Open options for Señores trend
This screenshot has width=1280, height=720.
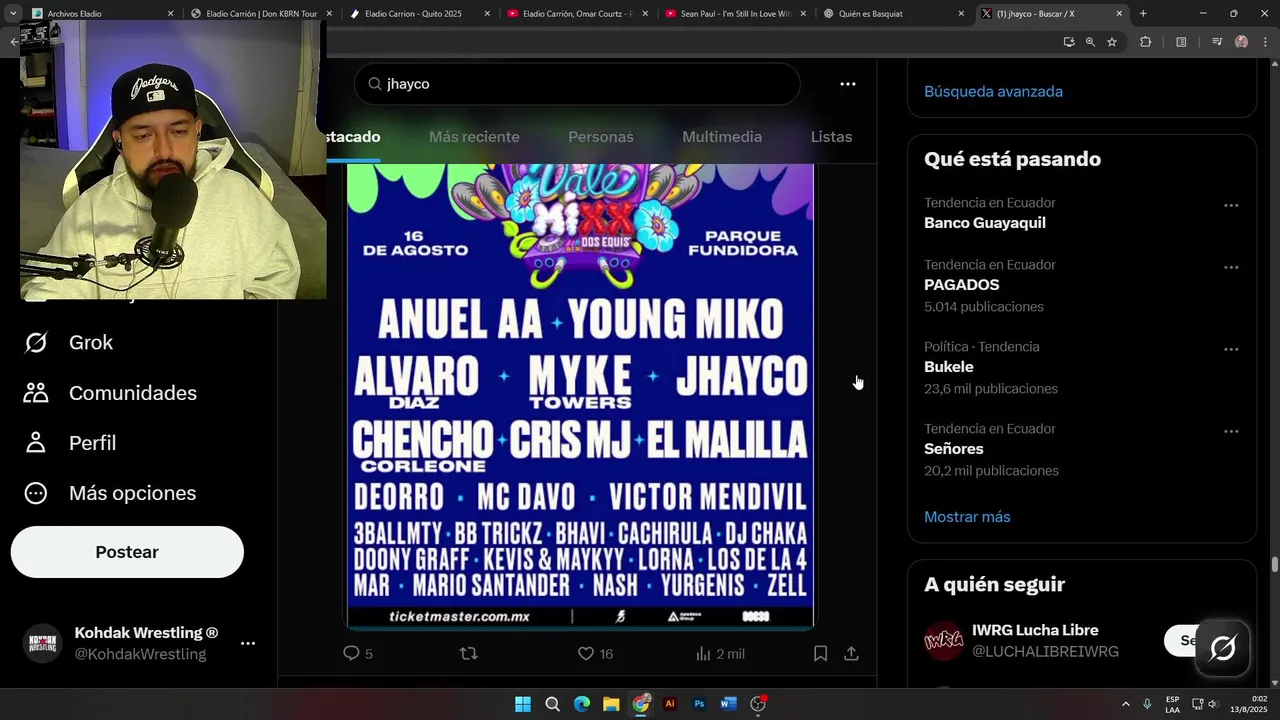pyautogui.click(x=1231, y=431)
